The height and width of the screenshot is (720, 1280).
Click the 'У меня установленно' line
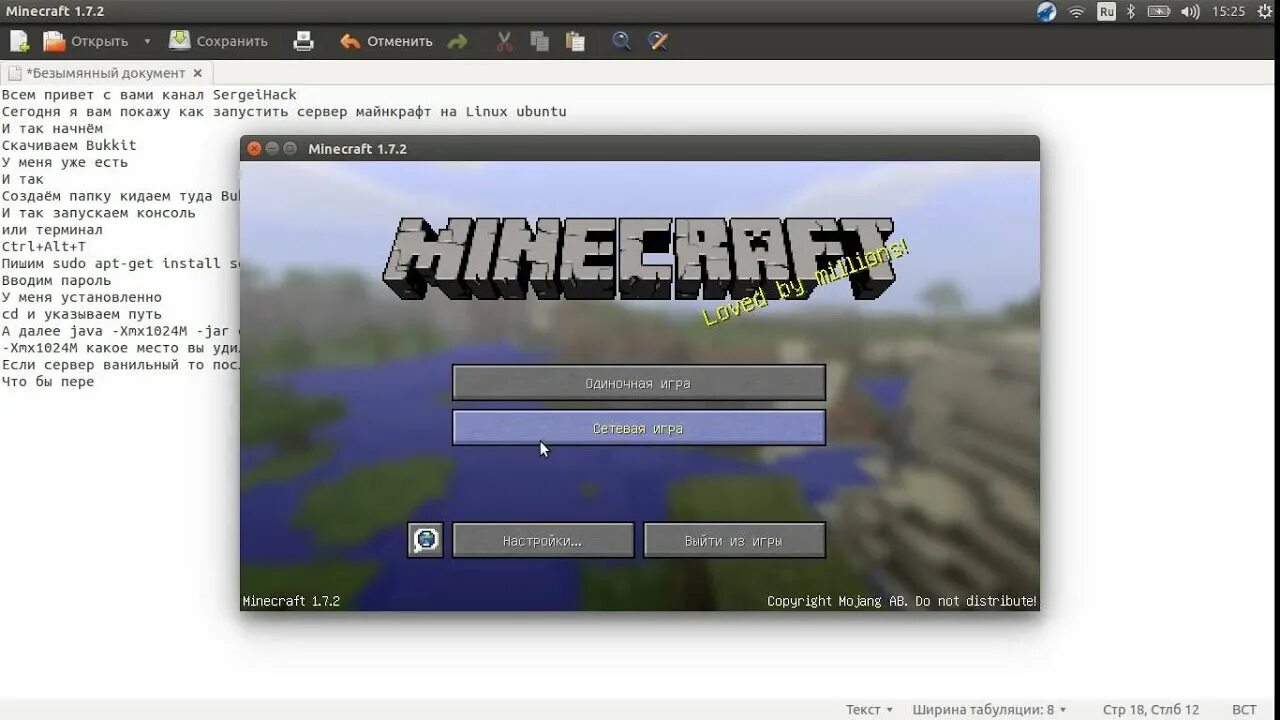[x=81, y=297]
